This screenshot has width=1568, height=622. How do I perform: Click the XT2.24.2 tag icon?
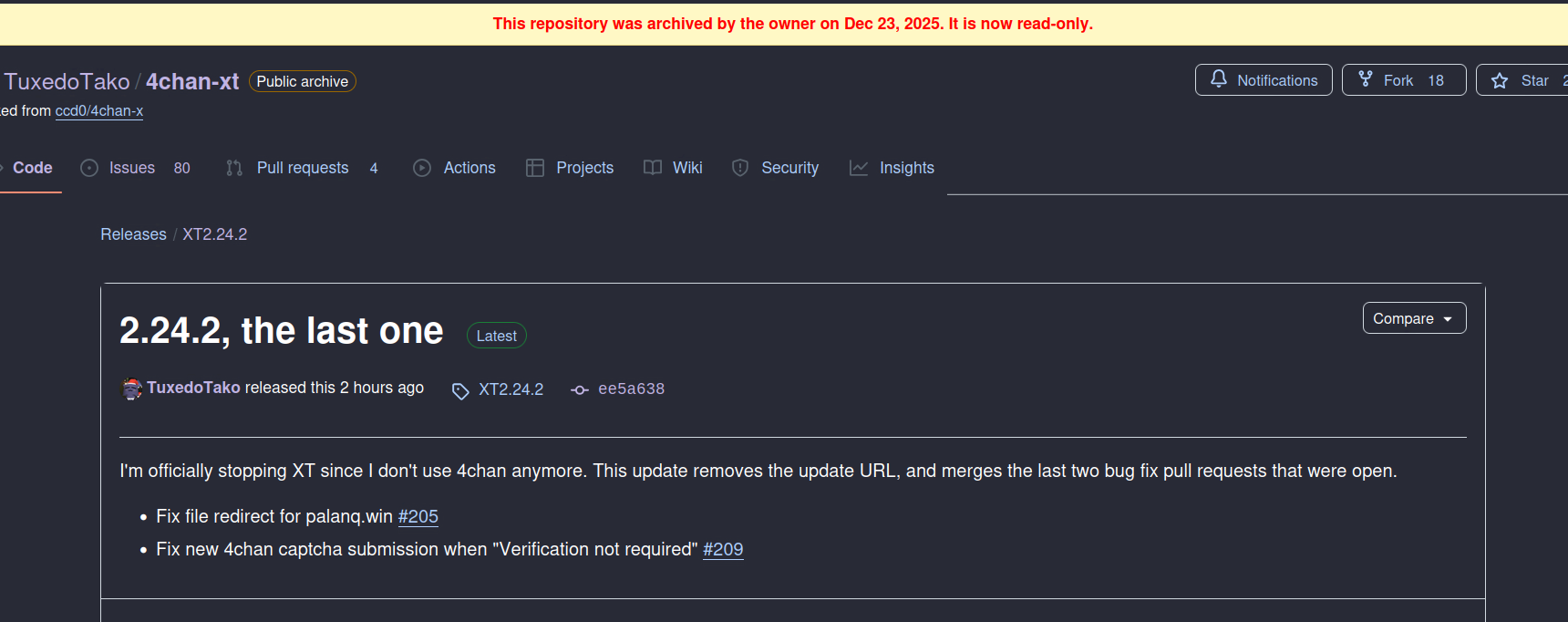(460, 390)
